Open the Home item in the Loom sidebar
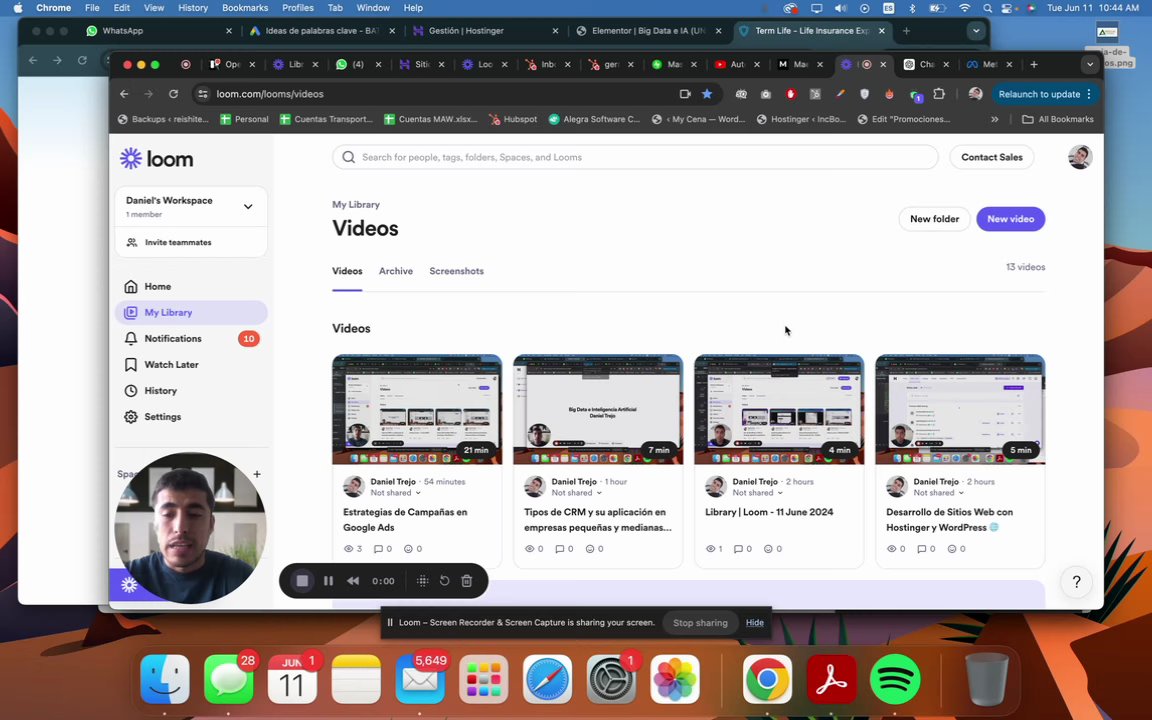 tap(191, 287)
